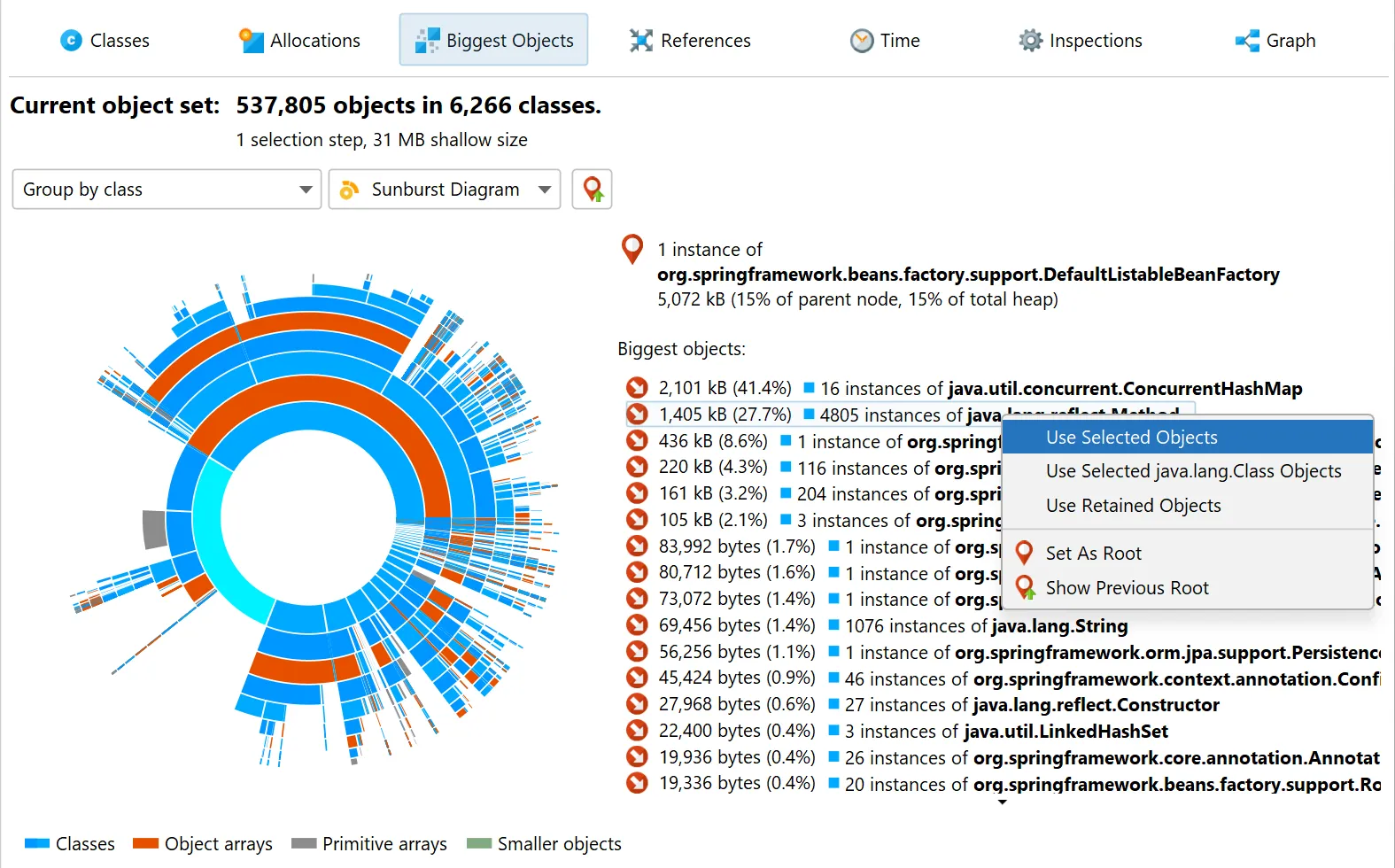Viewport: 1395px width, 868px height.
Task: Select Show Previous Root menu option
Action: 1127,588
